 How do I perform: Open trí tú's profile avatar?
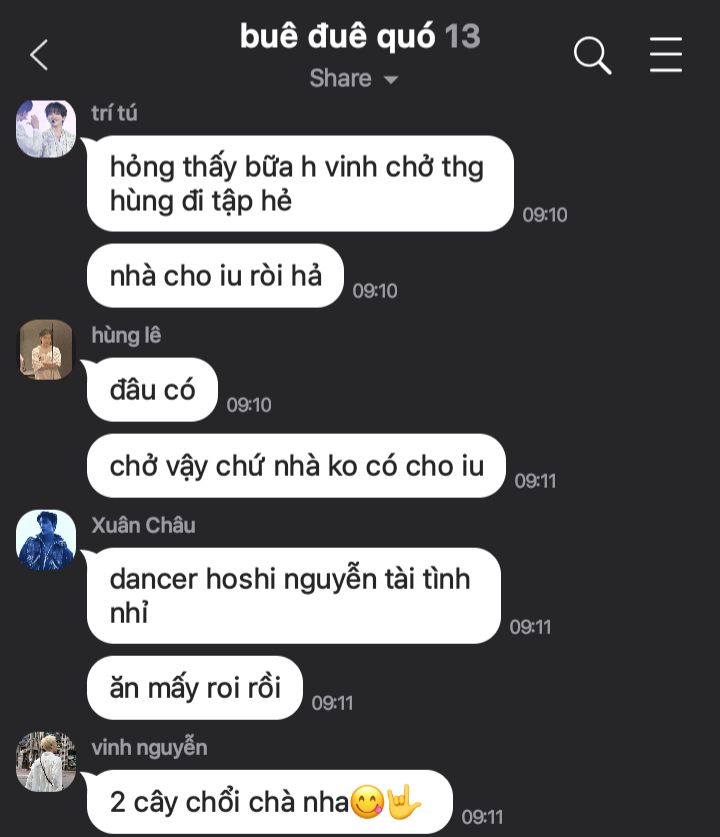tap(46, 129)
